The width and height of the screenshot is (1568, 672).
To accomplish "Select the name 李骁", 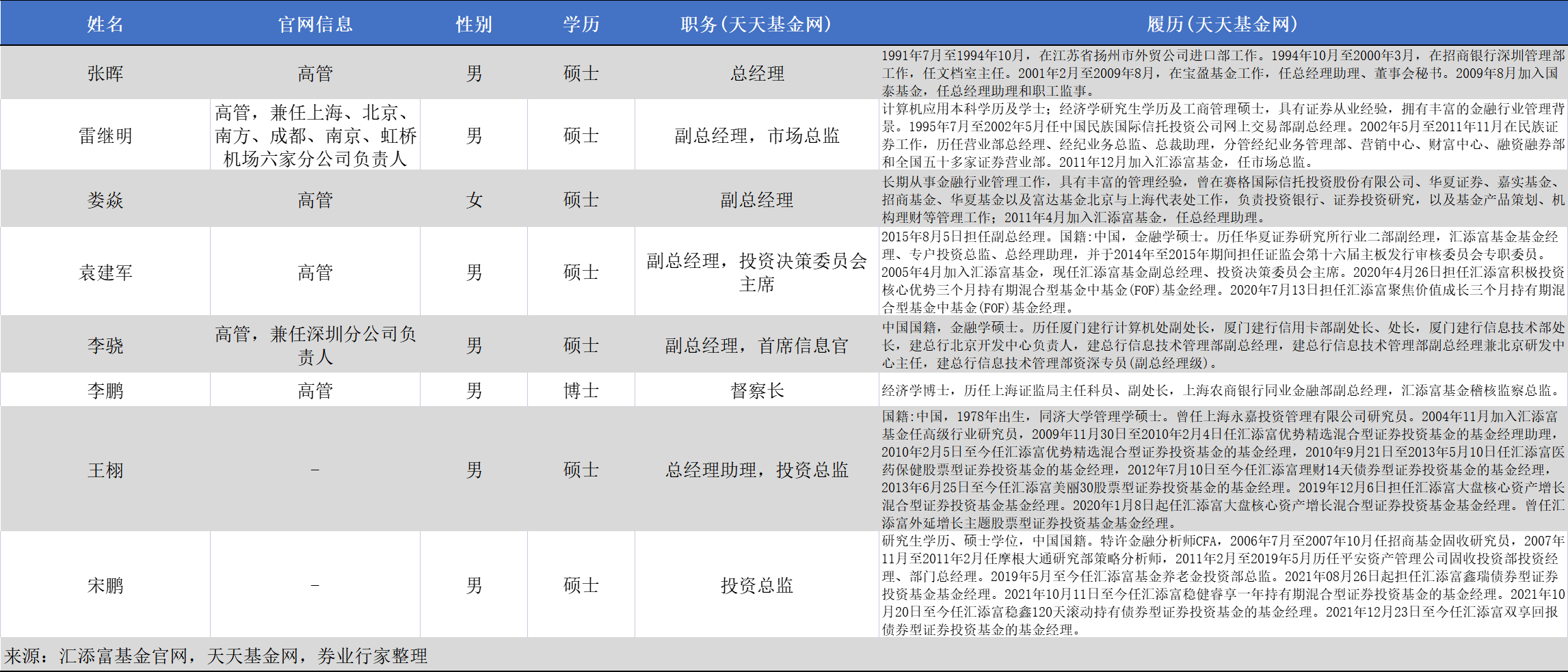I will [x=105, y=344].
